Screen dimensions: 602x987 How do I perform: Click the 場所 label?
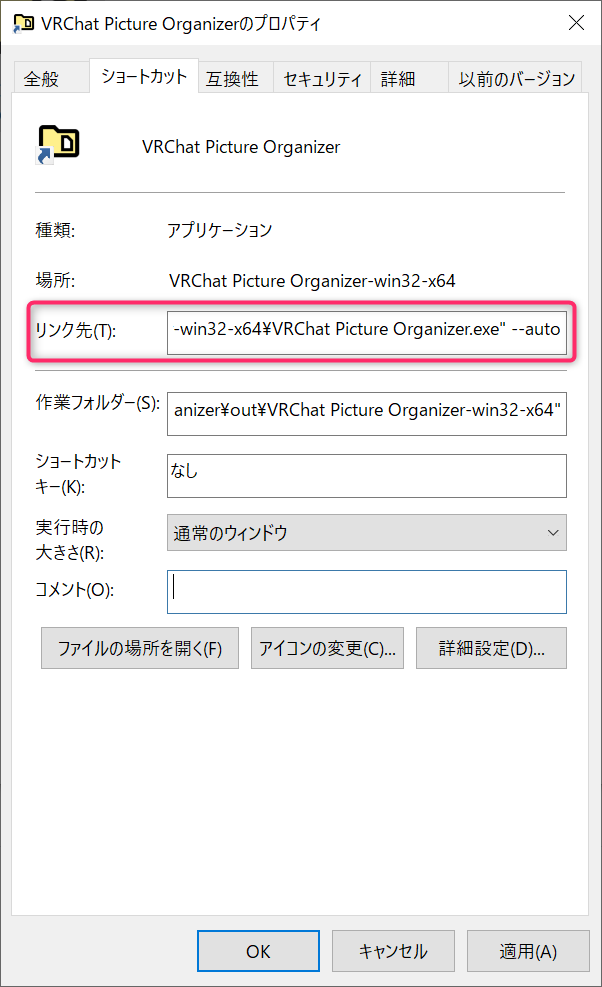pos(55,280)
